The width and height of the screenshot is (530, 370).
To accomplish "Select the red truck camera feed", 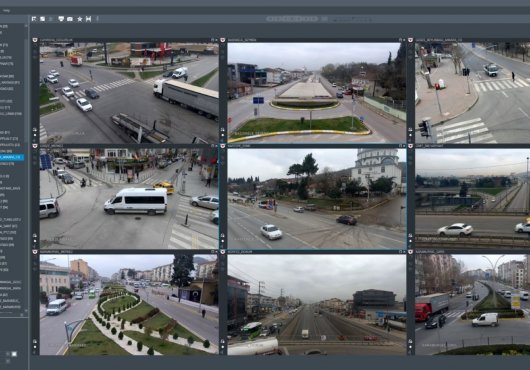I will [x=473, y=305].
